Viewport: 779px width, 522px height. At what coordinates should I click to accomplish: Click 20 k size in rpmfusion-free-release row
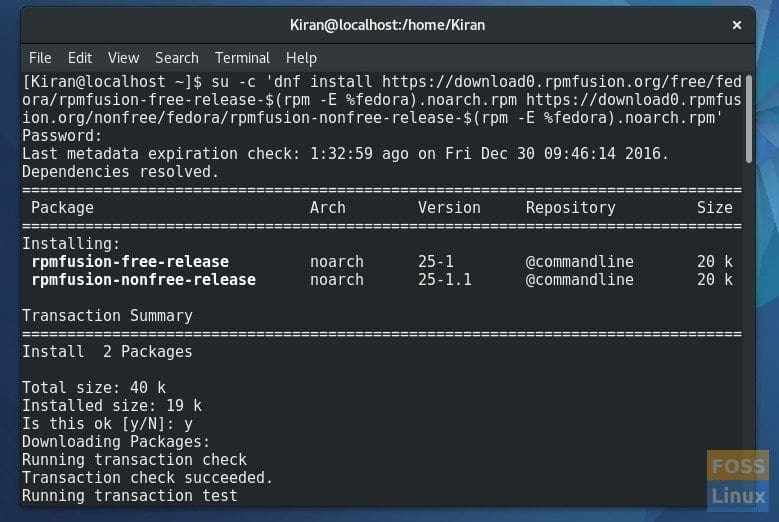pos(714,262)
